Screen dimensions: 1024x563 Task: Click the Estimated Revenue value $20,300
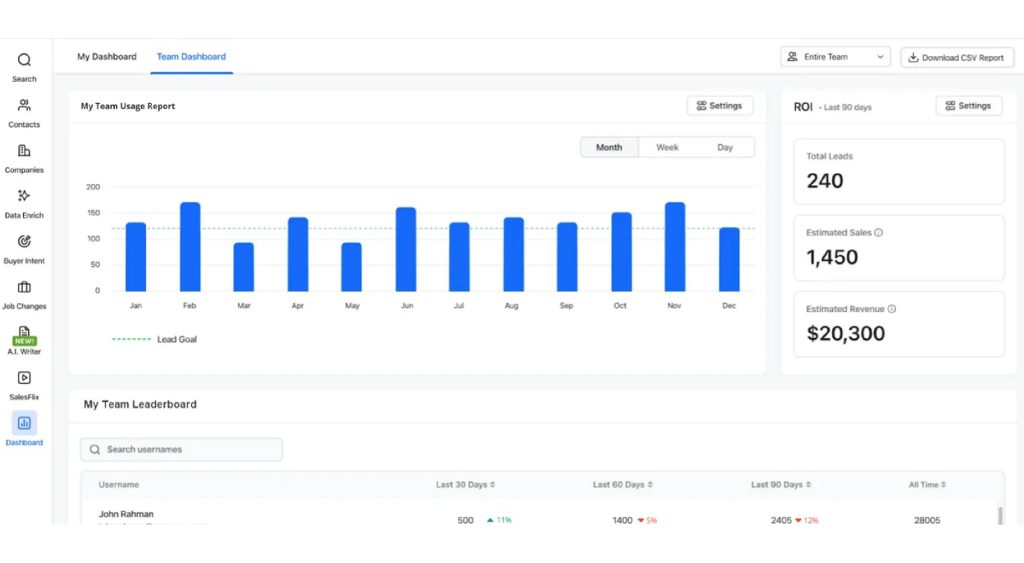coord(846,334)
